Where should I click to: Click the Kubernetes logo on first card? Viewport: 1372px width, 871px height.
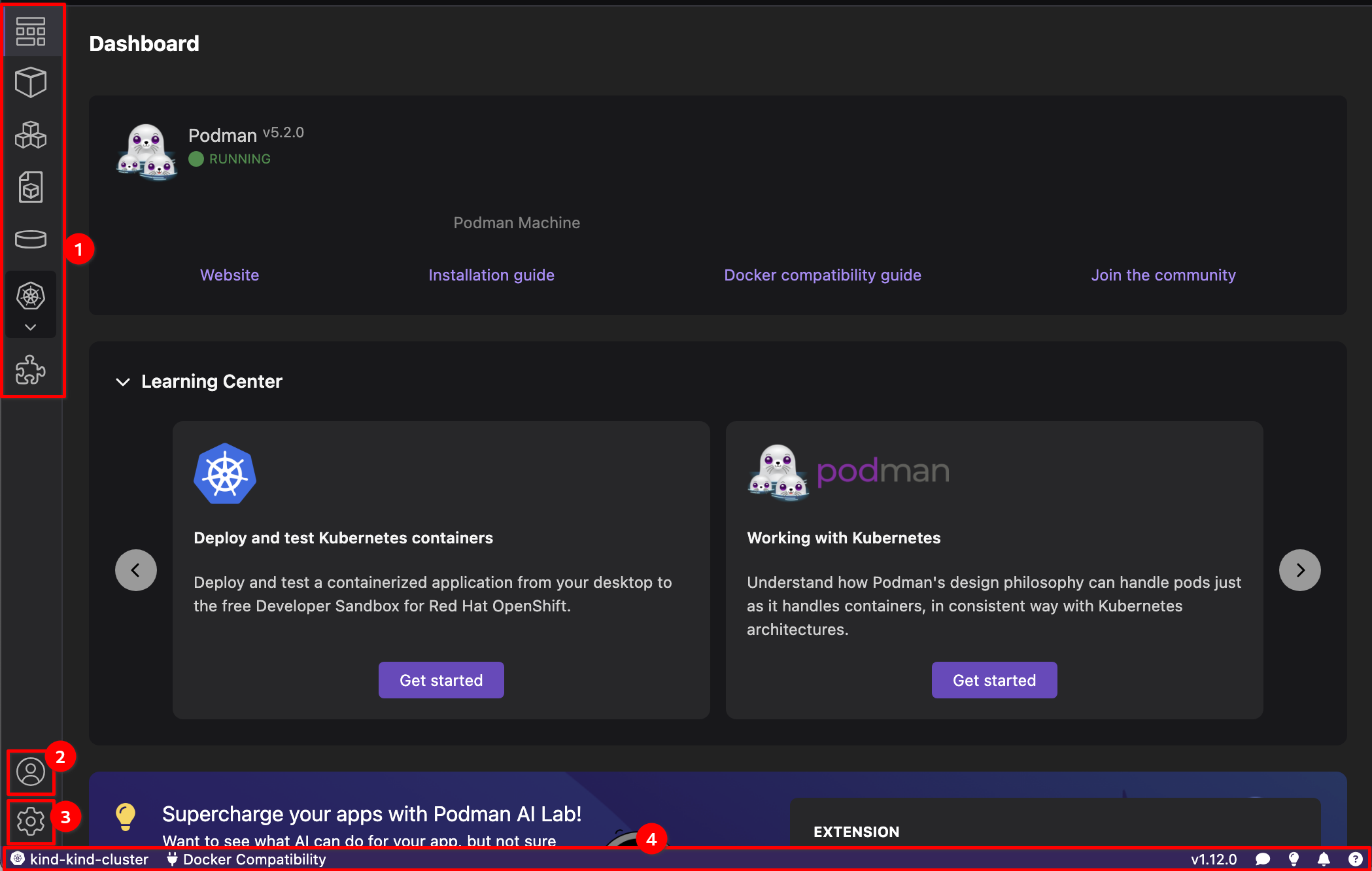pyautogui.click(x=225, y=474)
